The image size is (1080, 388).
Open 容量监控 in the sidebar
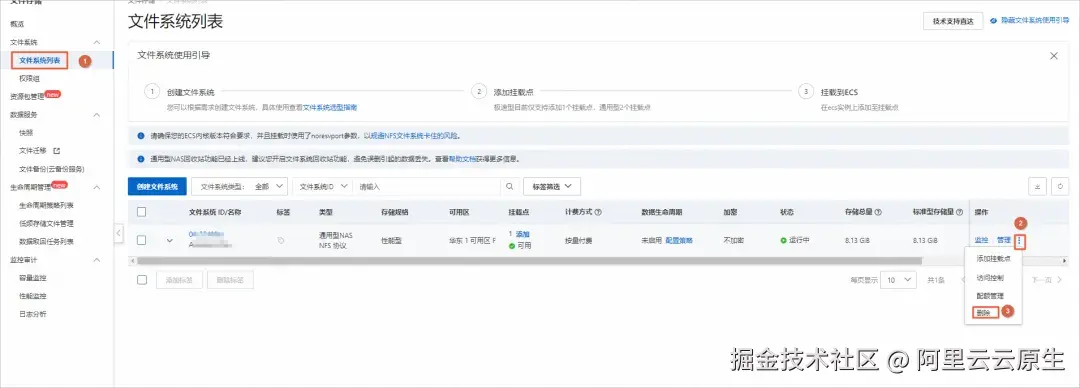tap(33, 278)
